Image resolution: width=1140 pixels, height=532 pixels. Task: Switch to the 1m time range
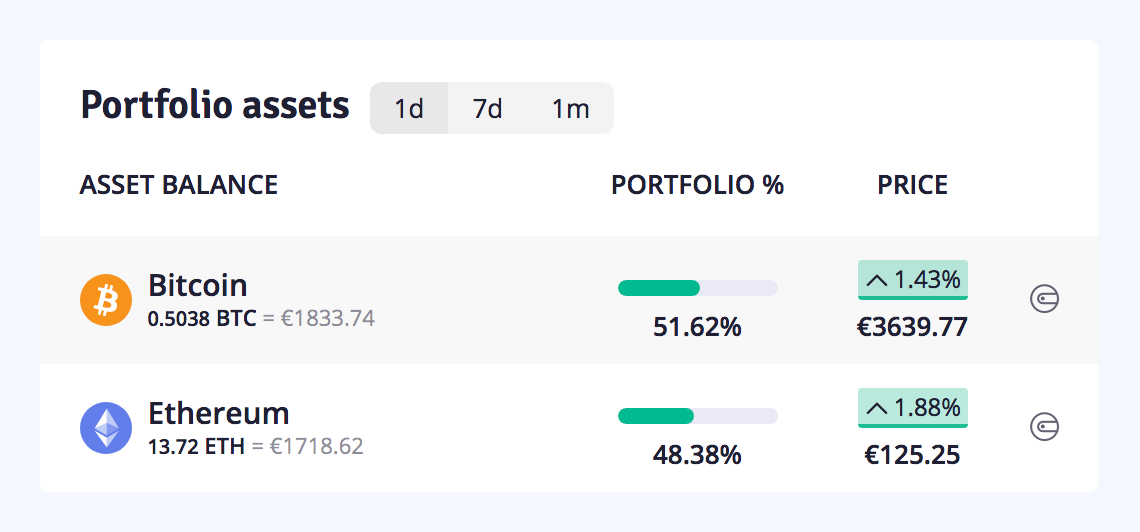pos(570,108)
